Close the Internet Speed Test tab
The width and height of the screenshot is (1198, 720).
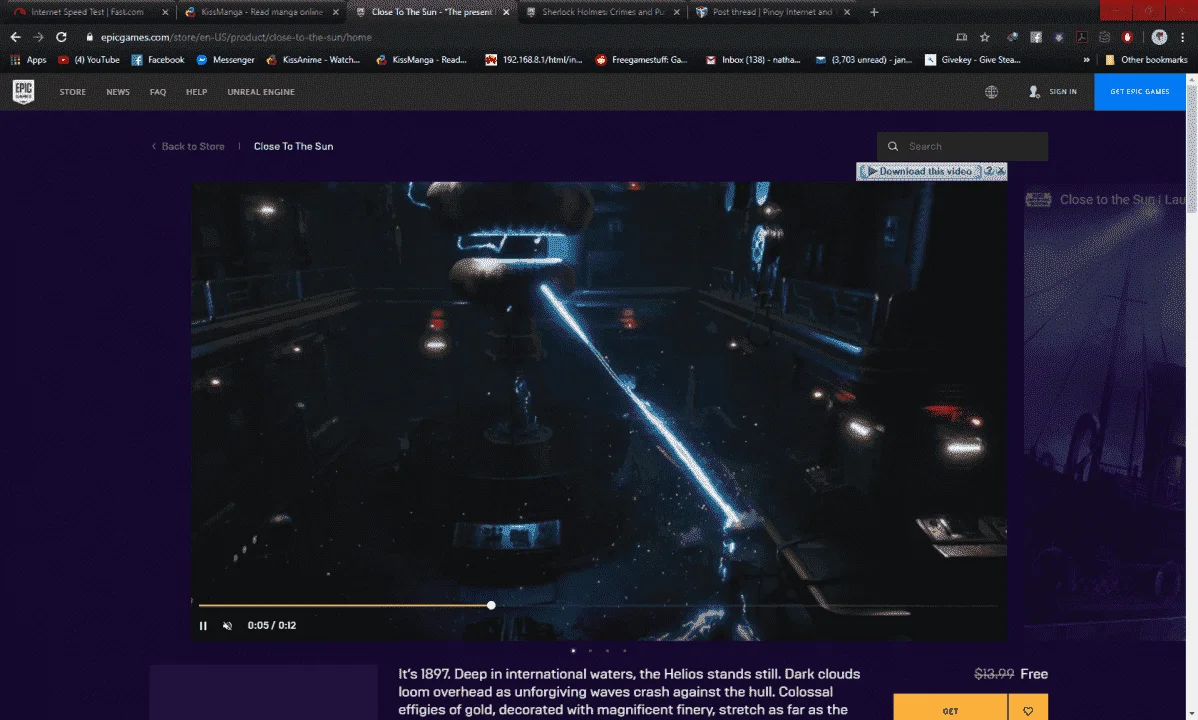165,12
